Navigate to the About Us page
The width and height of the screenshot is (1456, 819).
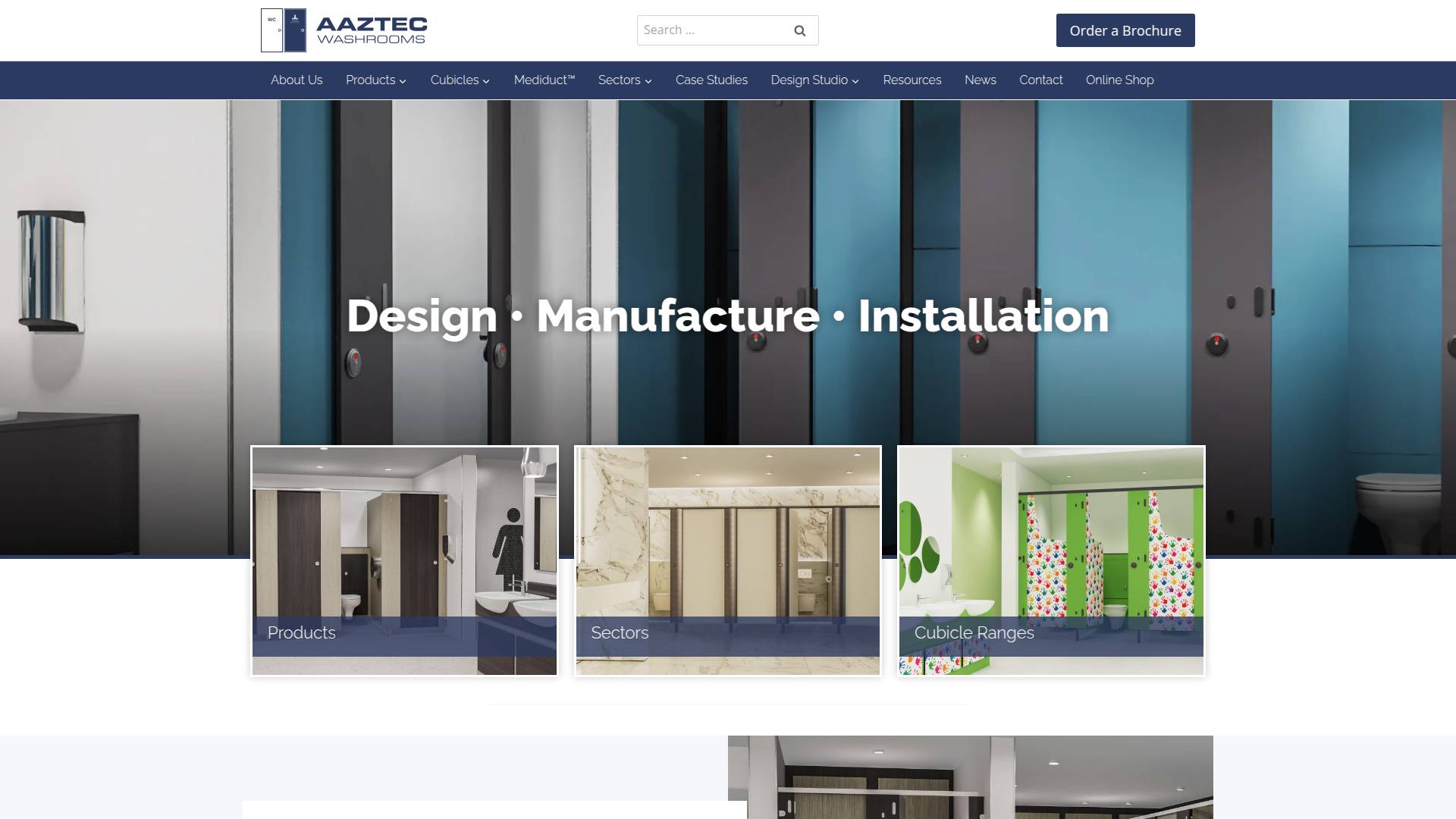tap(297, 80)
